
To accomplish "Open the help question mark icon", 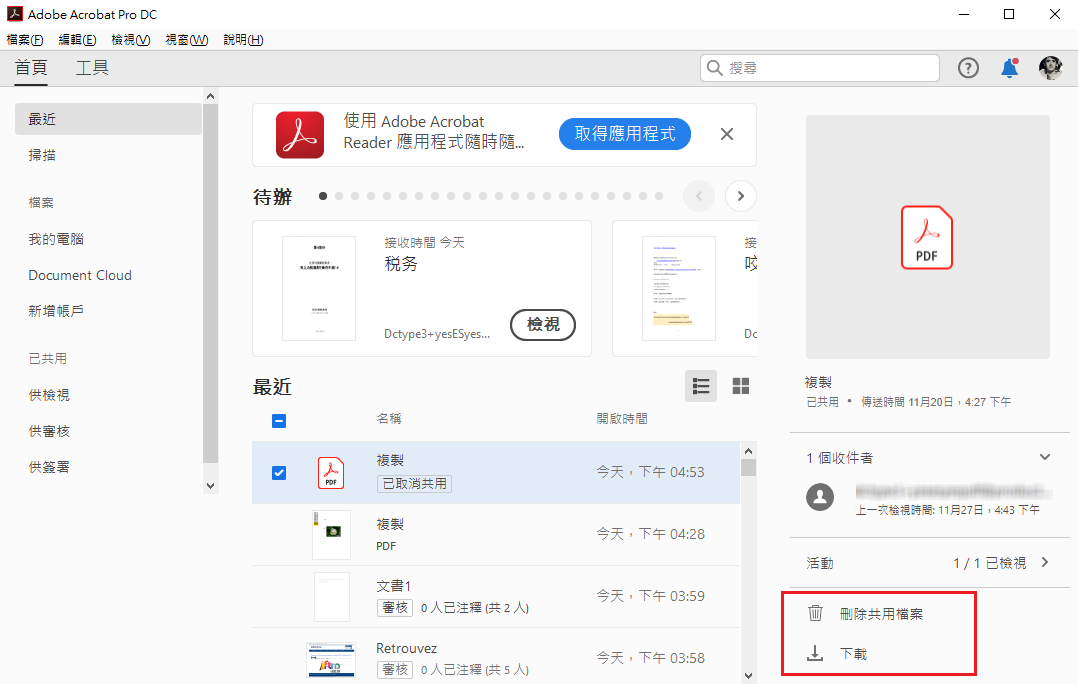I will coord(968,68).
